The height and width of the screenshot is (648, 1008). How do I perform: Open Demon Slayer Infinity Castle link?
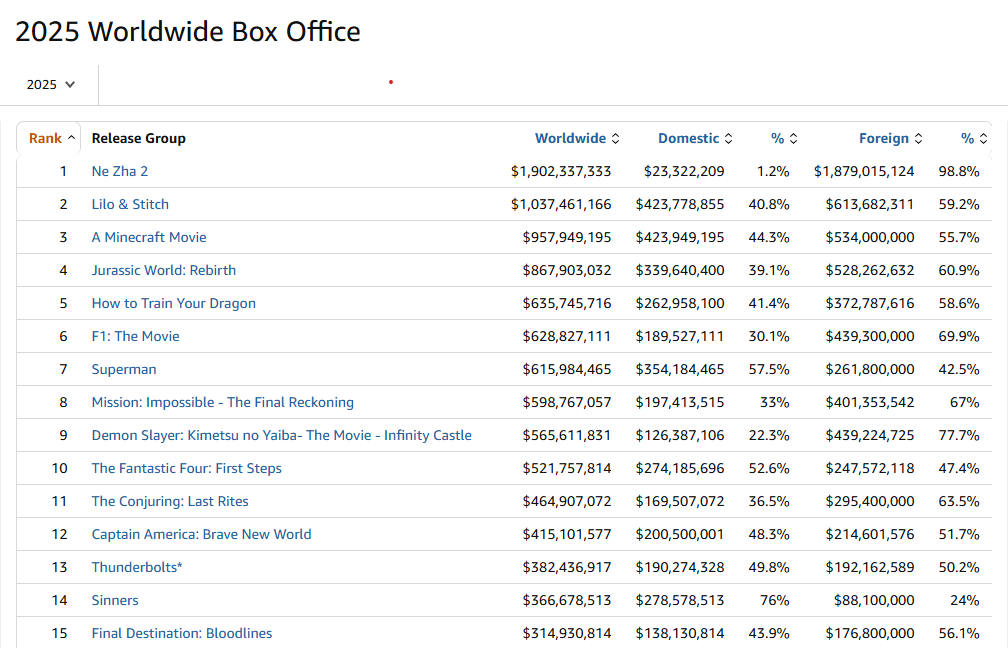[282, 436]
